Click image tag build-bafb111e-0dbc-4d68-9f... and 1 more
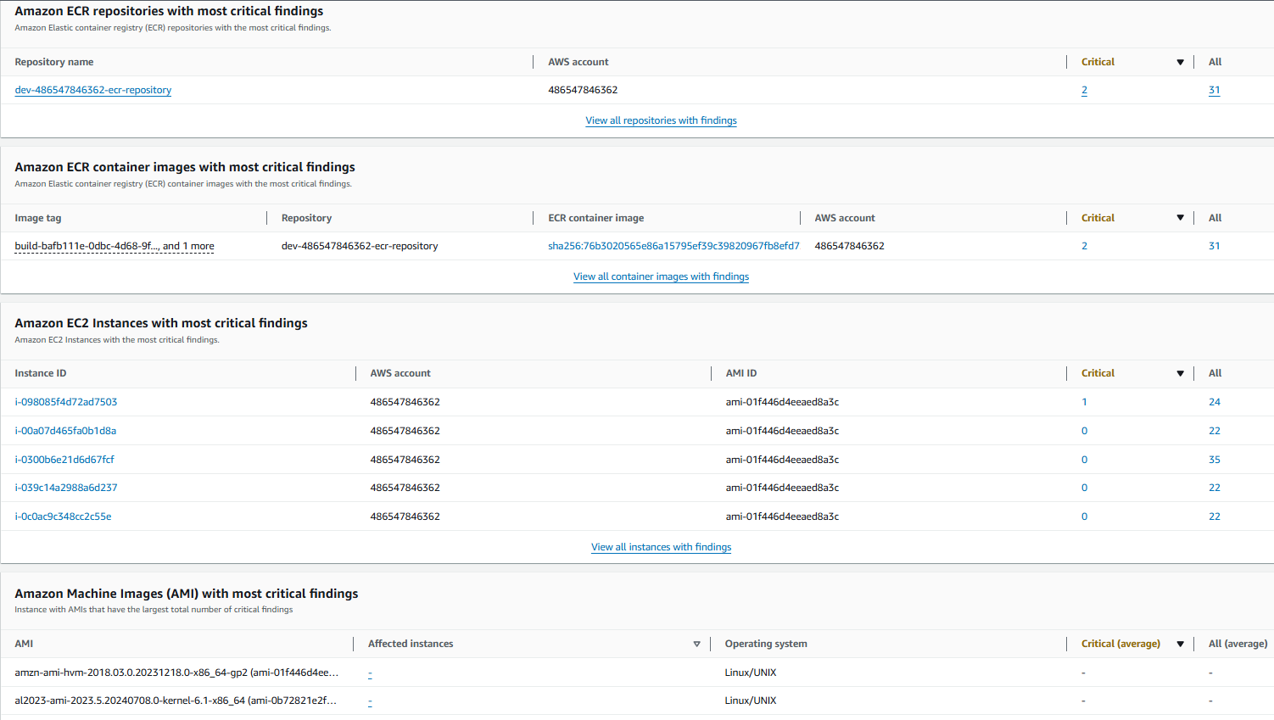This screenshot has width=1274, height=720. click(114, 246)
